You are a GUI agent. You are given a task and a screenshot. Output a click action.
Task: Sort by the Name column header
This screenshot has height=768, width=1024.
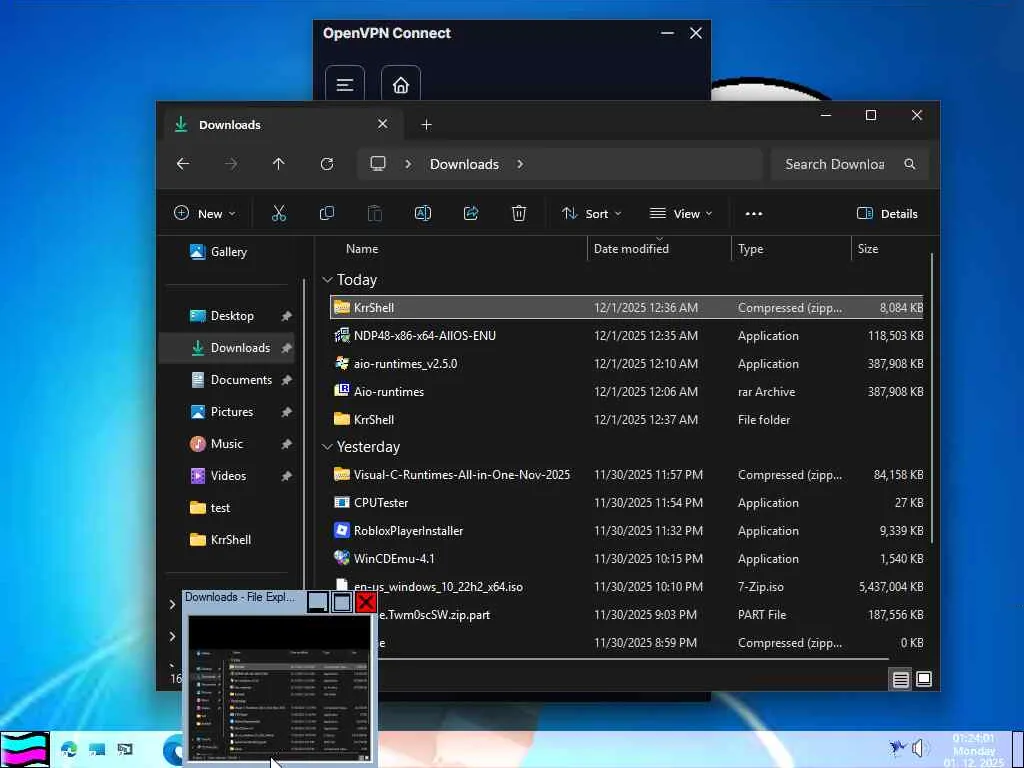[x=362, y=249]
